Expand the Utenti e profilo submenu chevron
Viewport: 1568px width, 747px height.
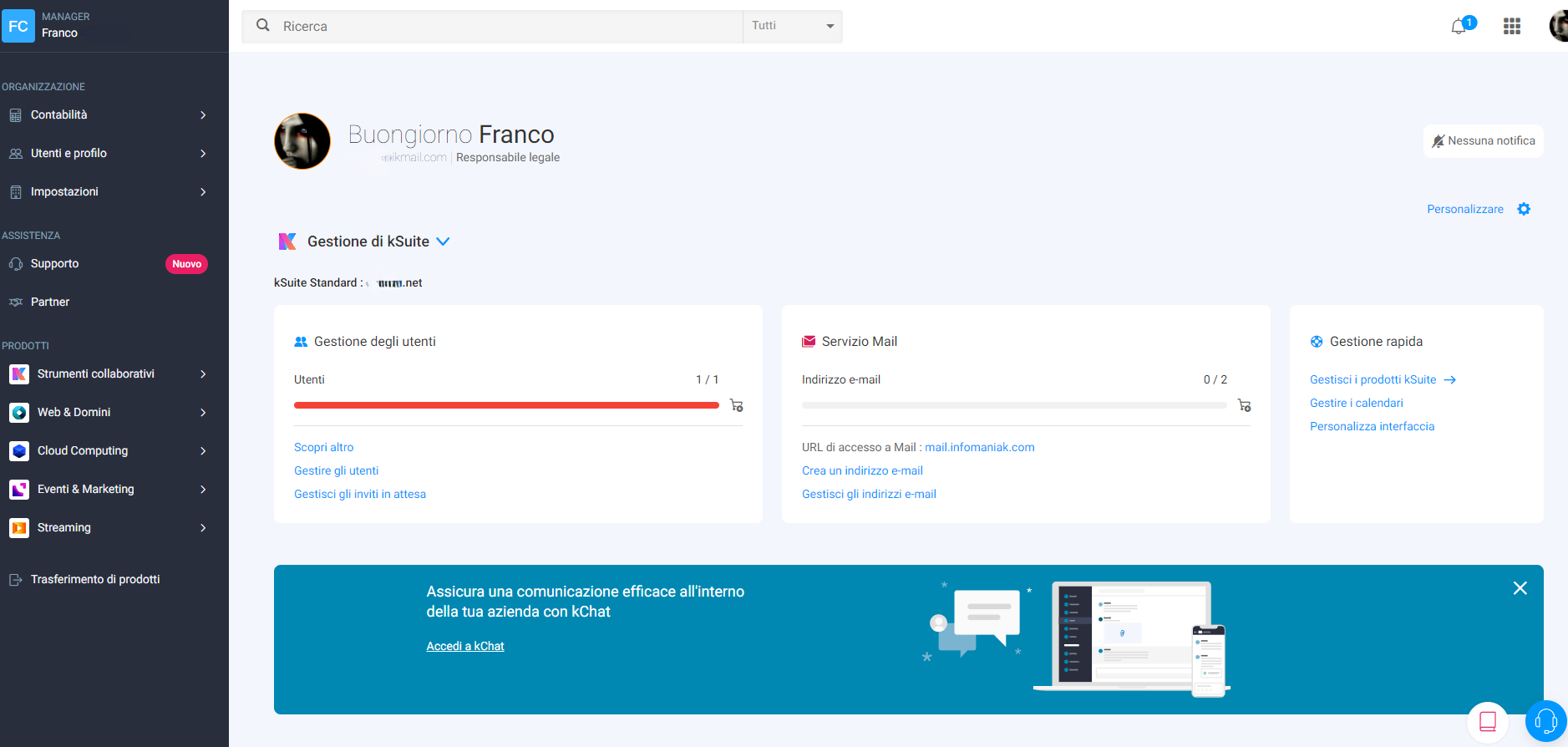pyautogui.click(x=203, y=154)
